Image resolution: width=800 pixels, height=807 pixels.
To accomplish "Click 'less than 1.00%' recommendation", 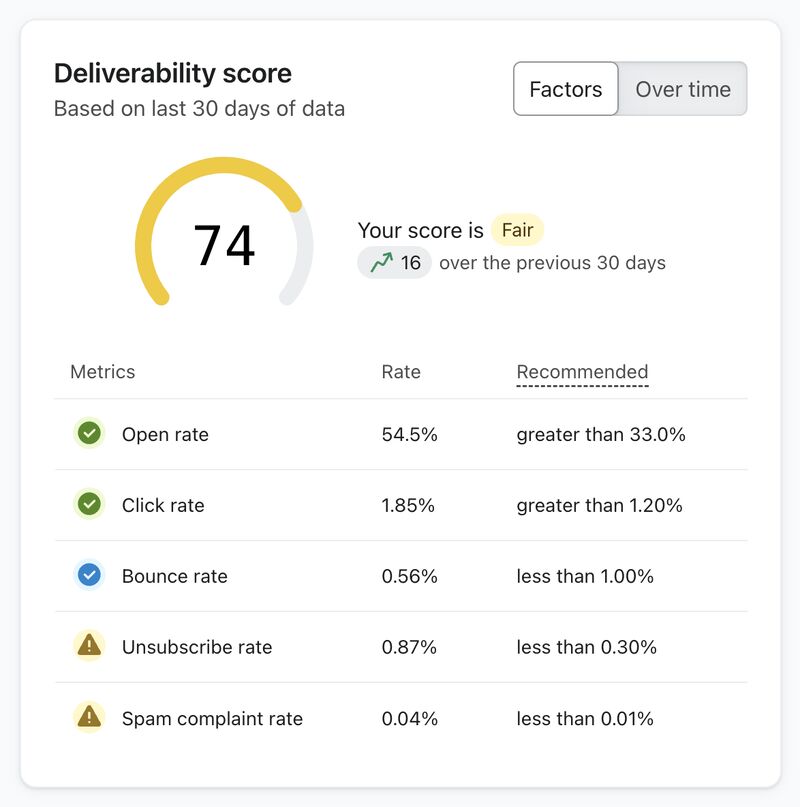I will (x=585, y=576).
